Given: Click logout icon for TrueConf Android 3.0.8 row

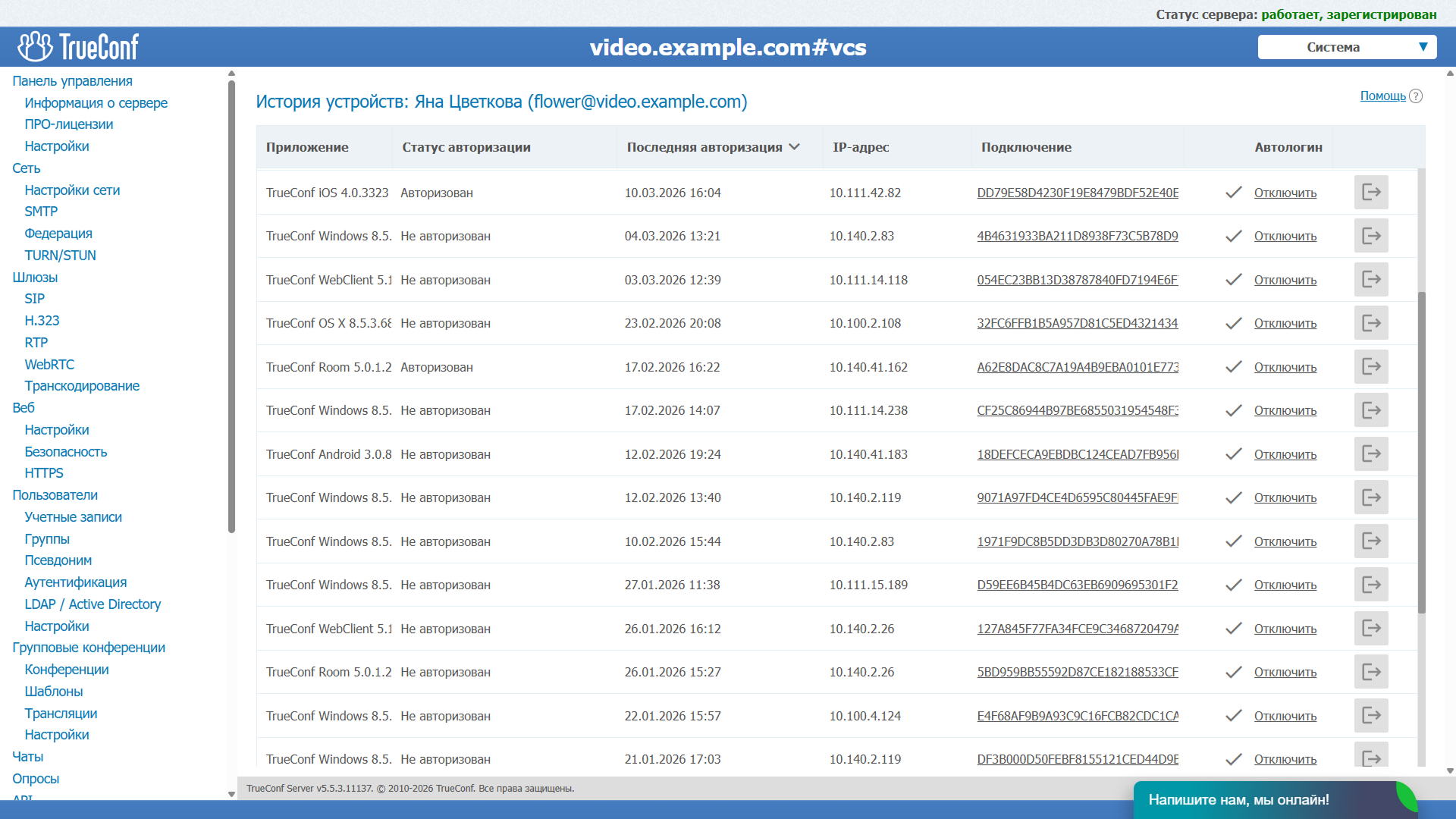Looking at the screenshot, I should tap(1371, 454).
